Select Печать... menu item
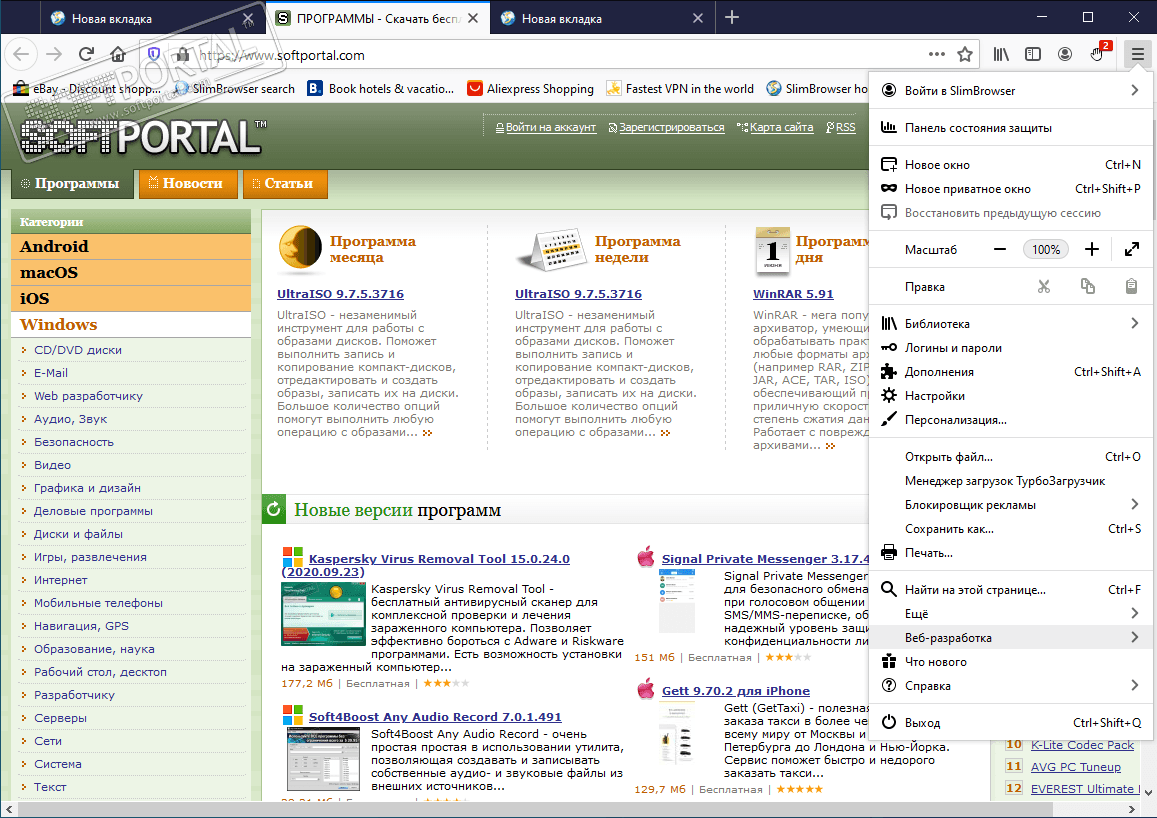This screenshot has height=818, width=1157. [1010, 552]
